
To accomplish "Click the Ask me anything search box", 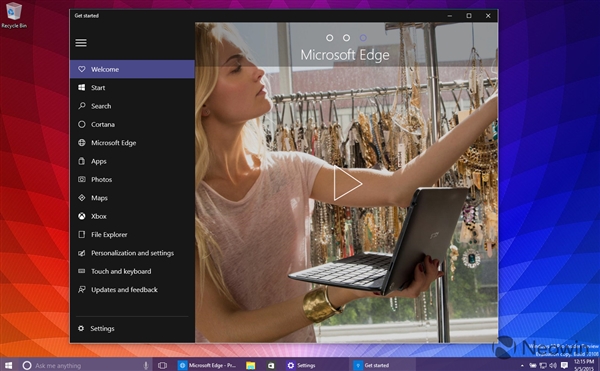I will (x=85, y=365).
